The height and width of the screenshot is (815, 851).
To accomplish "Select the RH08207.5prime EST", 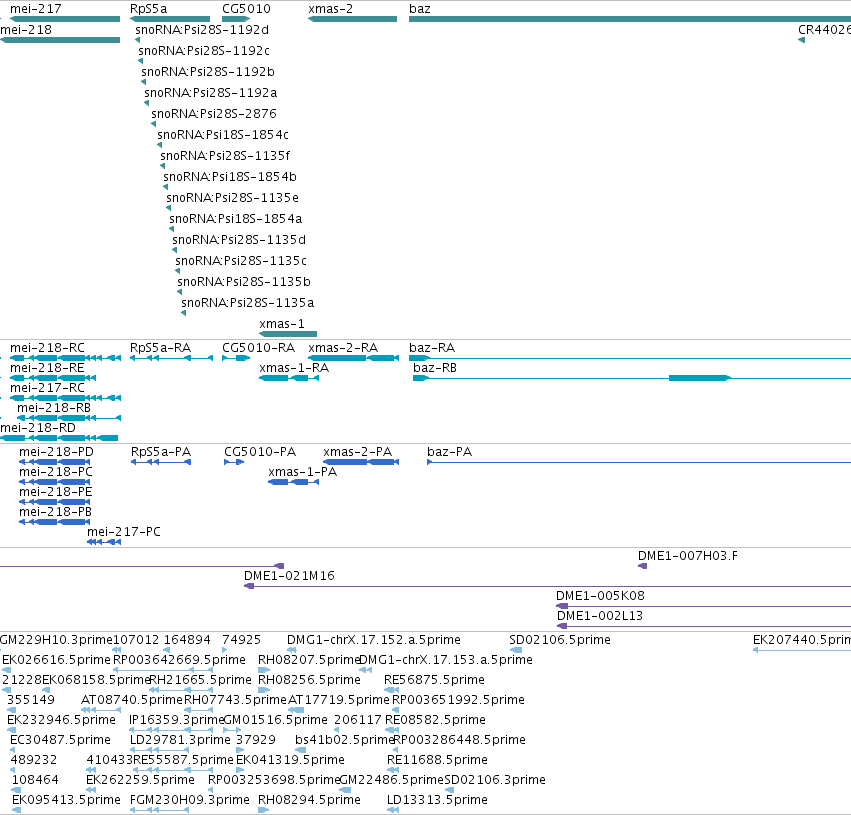I will pos(264,670).
